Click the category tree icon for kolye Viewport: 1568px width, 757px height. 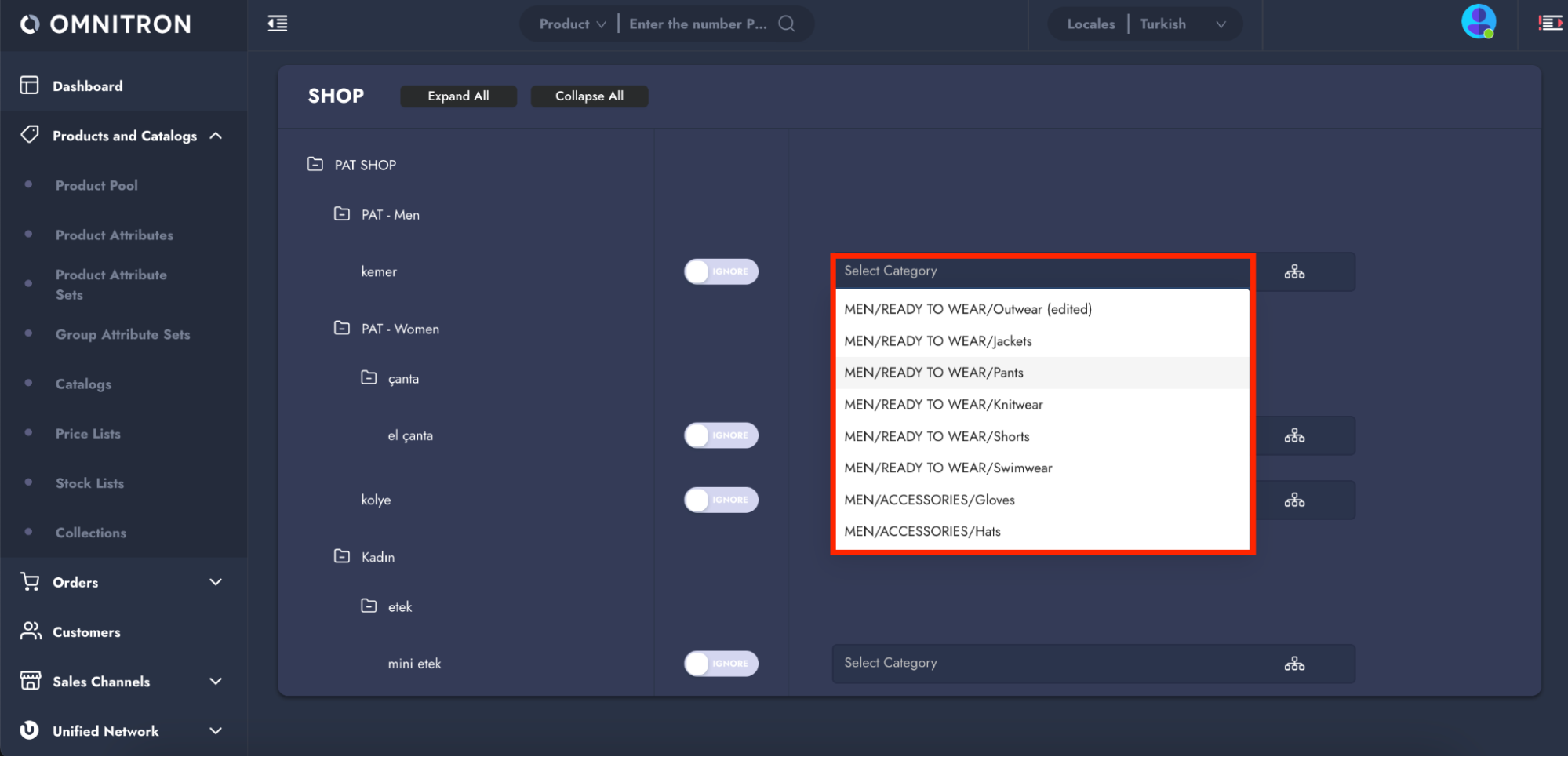(1294, 500)
